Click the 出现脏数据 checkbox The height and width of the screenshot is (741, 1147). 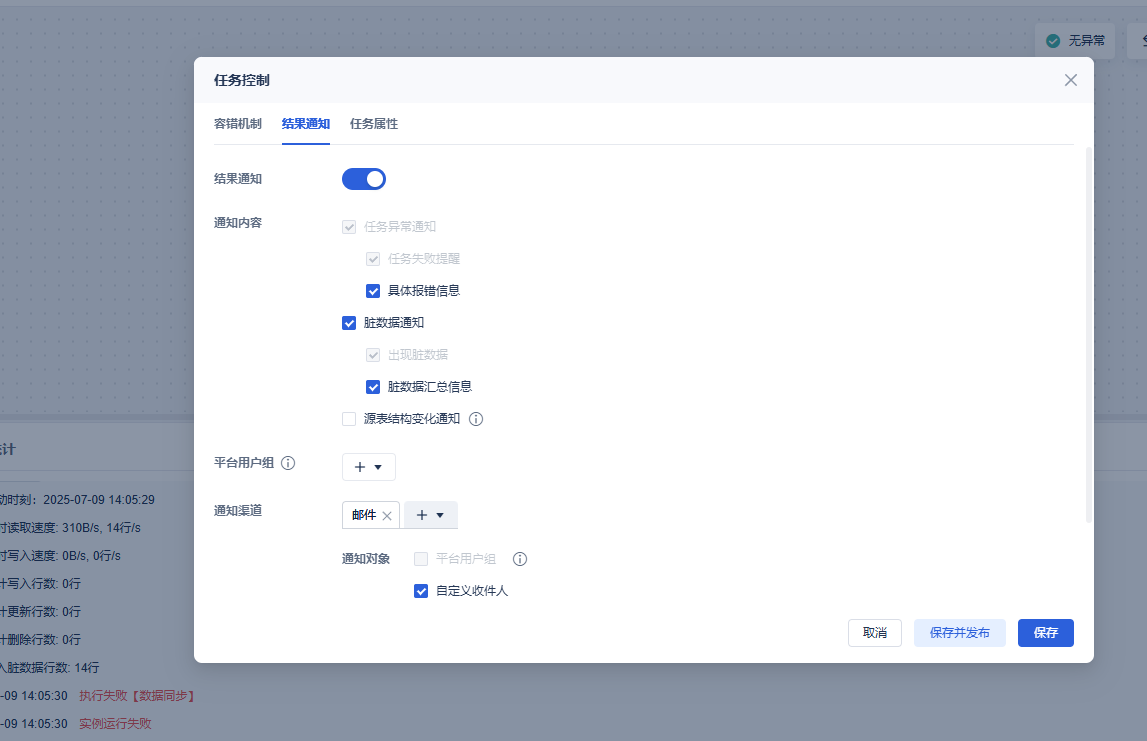[x=373, y=355]
